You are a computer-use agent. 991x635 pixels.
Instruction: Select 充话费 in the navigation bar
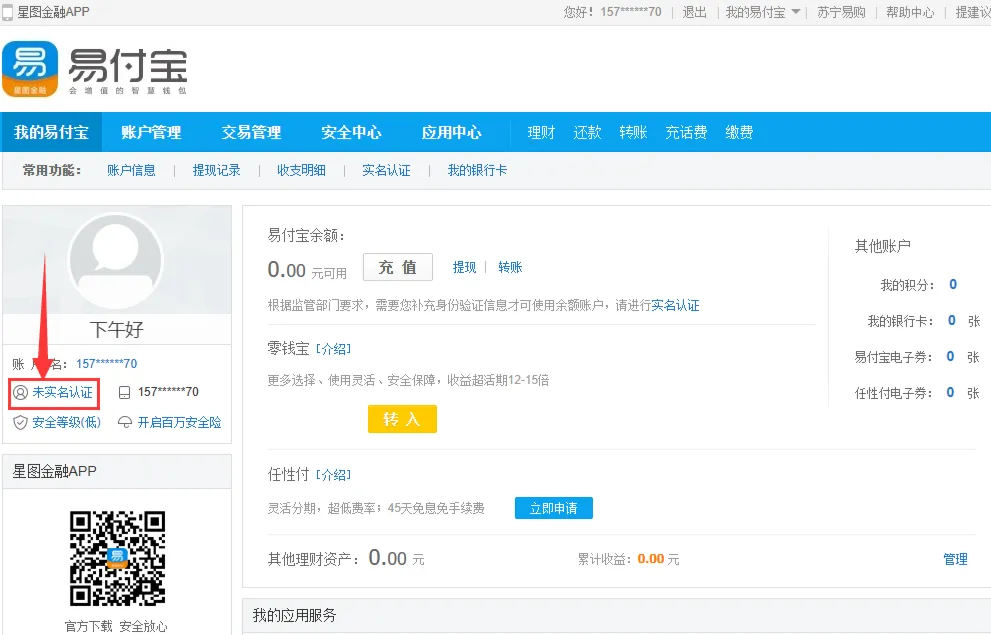686,132
